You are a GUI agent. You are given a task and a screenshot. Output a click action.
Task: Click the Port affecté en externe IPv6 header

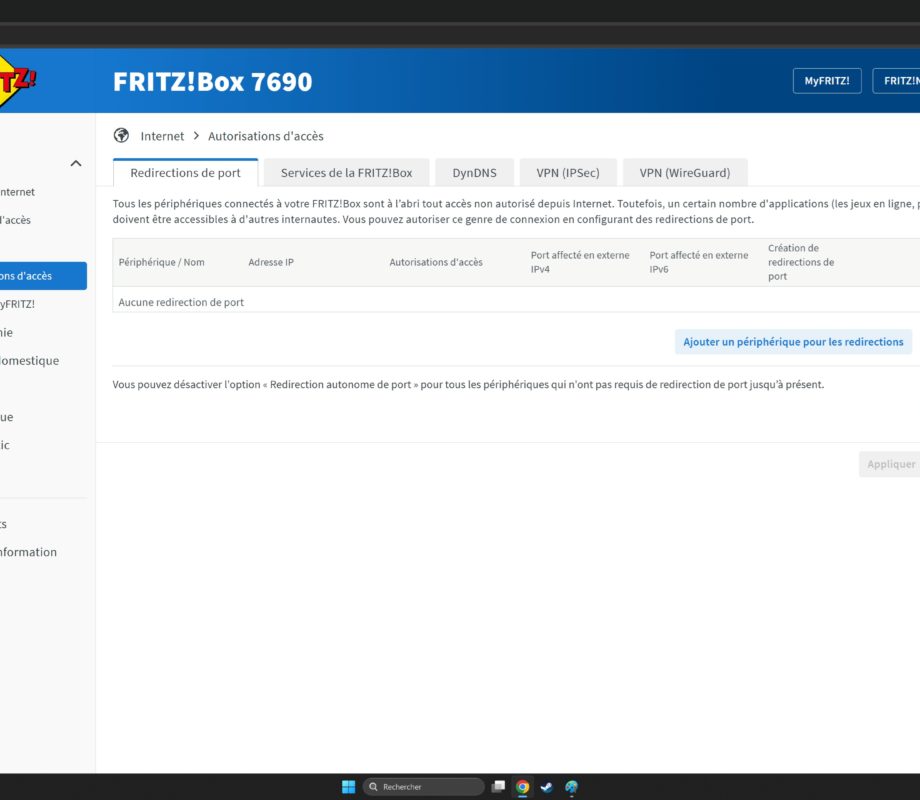click(x=698, y=262)
